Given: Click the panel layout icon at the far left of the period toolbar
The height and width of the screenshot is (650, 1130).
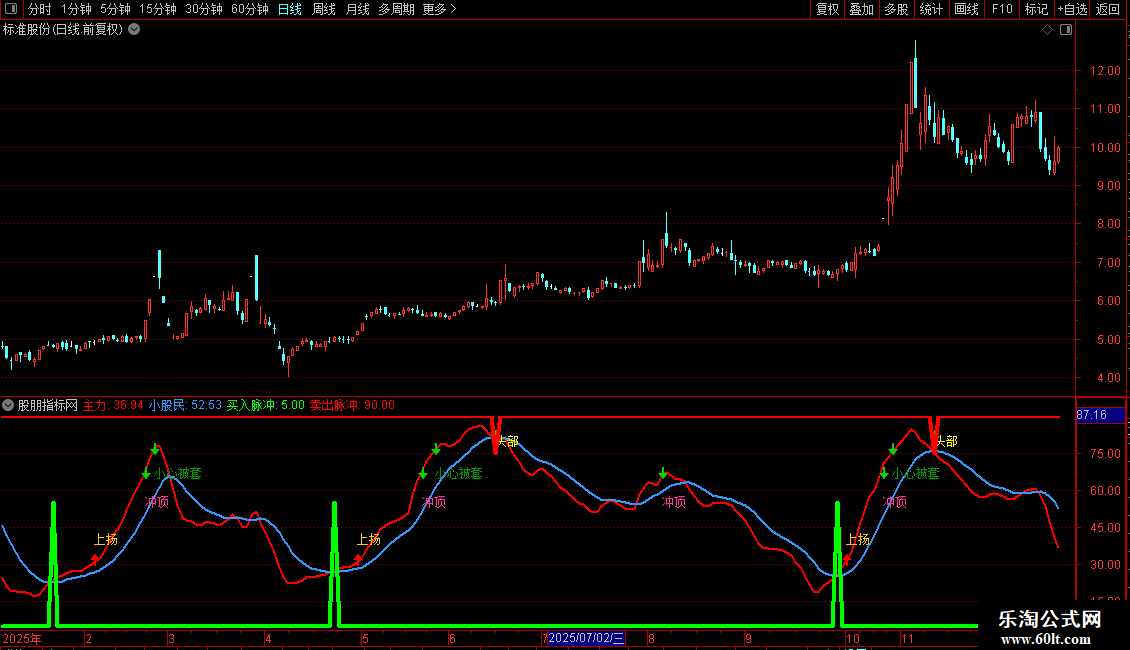Looking at the screenshot, I should click(x=11, y=9).
